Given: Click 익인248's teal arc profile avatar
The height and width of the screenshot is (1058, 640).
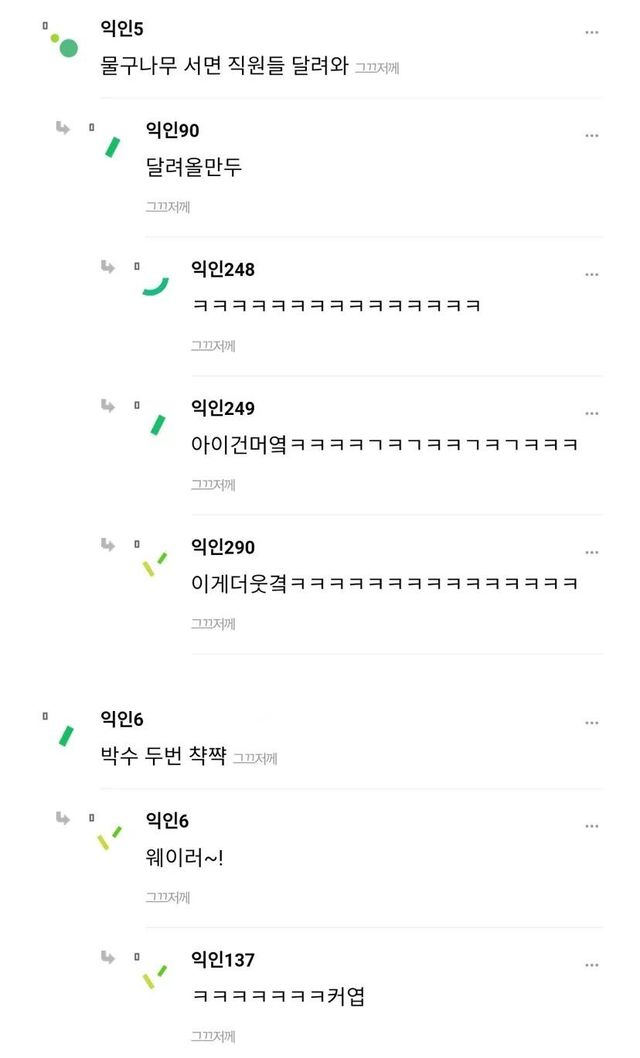Looking at the screenshot, I should point(154,285).
